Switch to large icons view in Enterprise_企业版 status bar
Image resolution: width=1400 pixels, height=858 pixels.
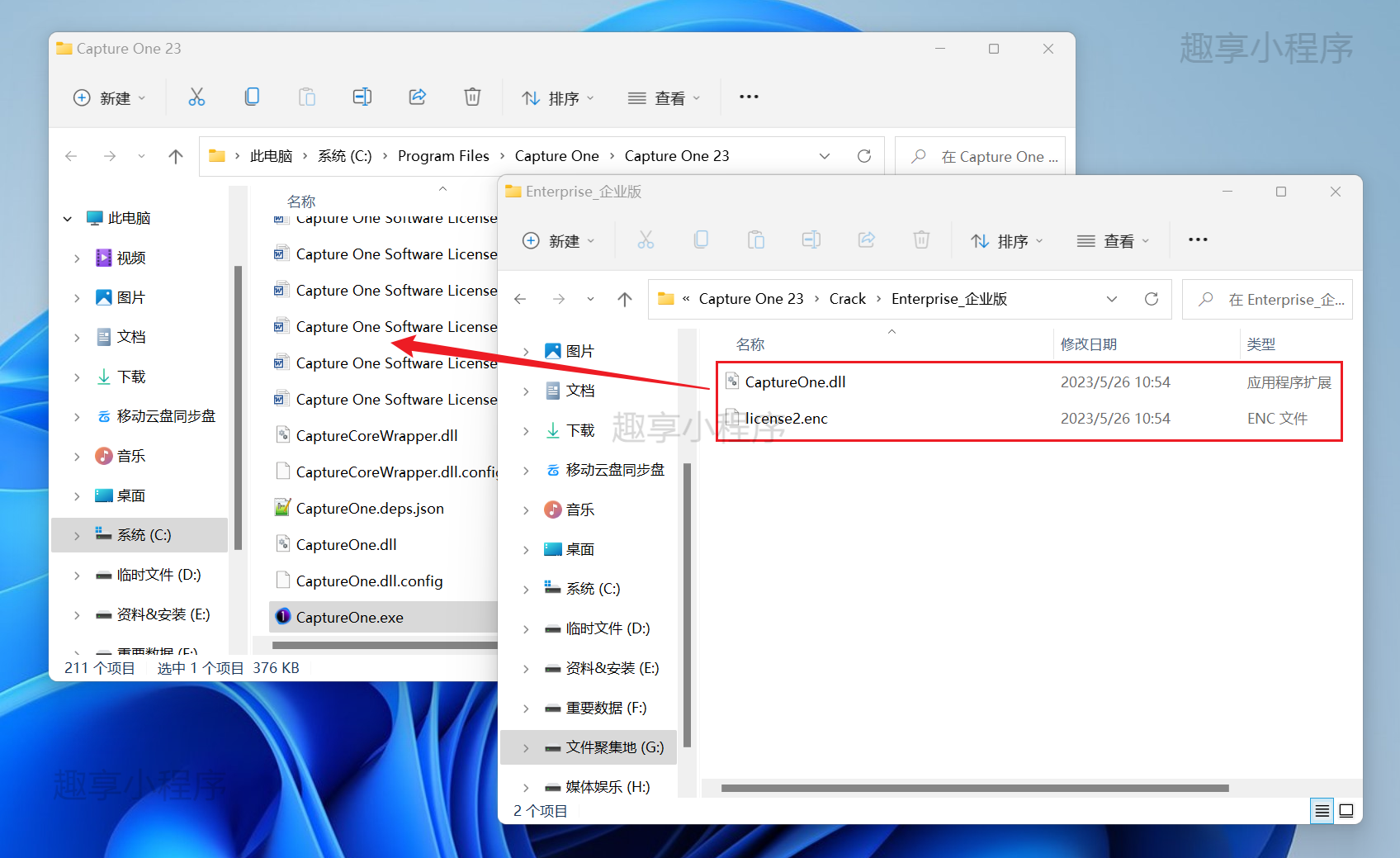pos(1346,811)
